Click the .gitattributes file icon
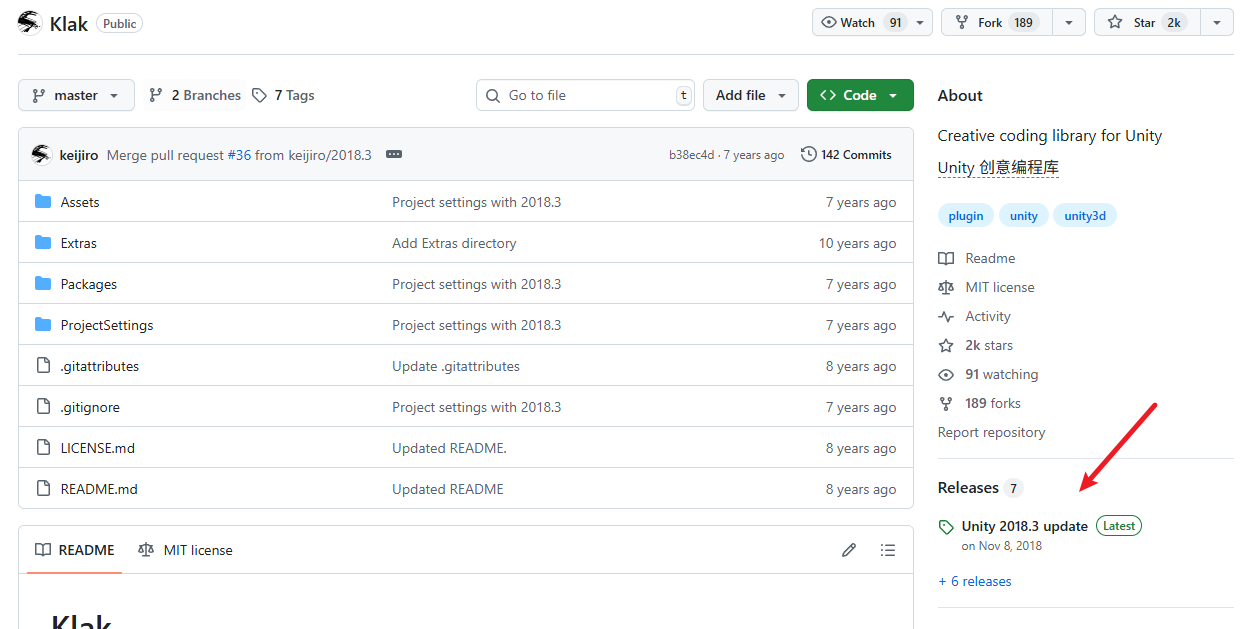 43,366
